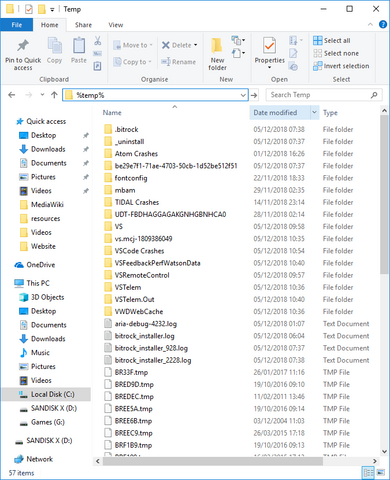Click the Help question mark icon
The height and width of the screenshot is (480, 390).
tap(383, 25)
